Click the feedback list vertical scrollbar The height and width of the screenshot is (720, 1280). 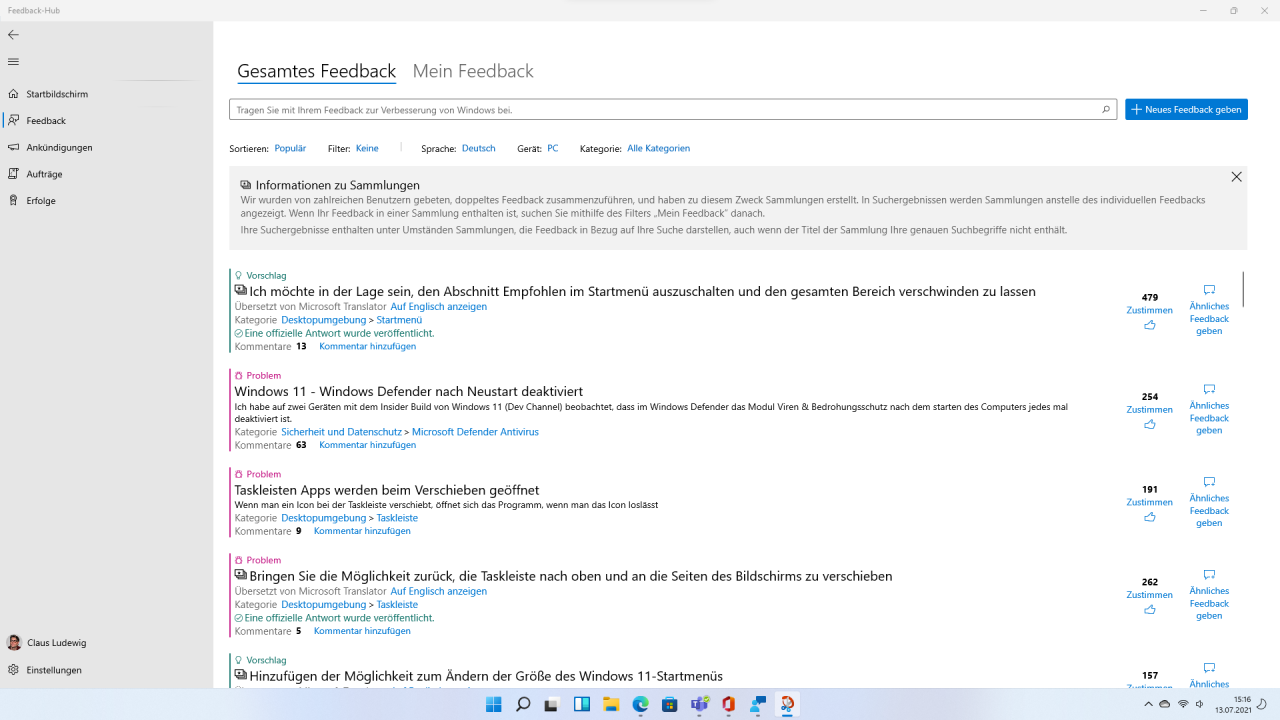pos(1243,289)
